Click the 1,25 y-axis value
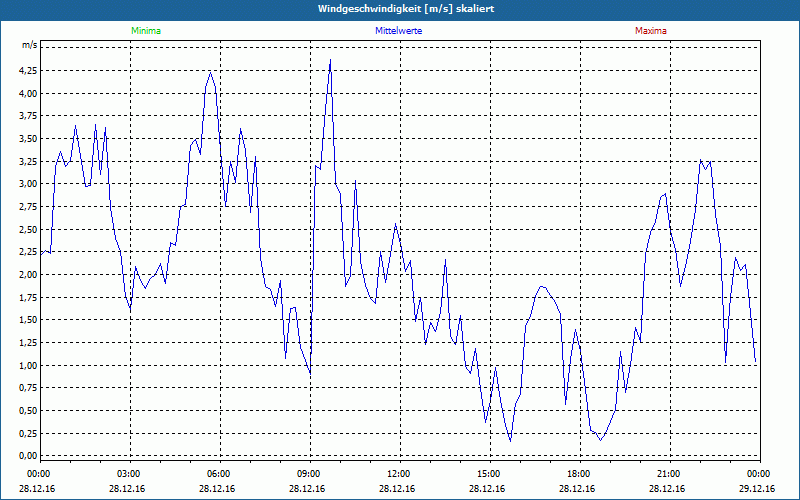 tap(28, 342)
